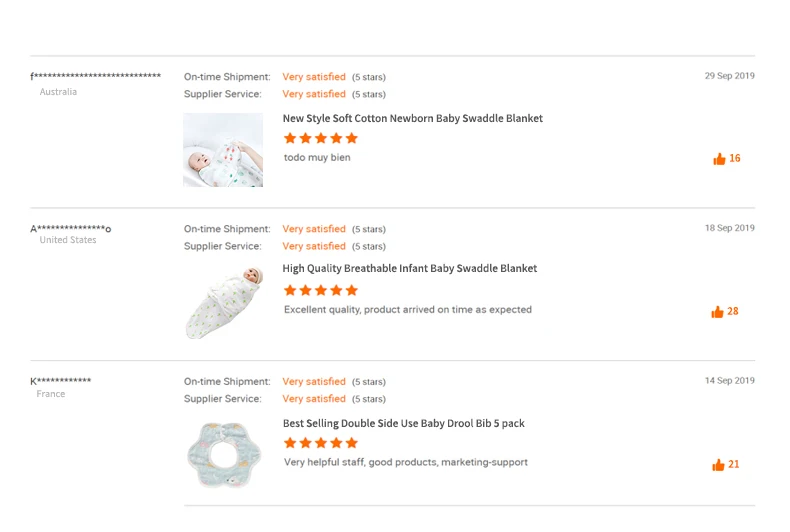
Task: Click the like count 16
Action: [735, 159]
